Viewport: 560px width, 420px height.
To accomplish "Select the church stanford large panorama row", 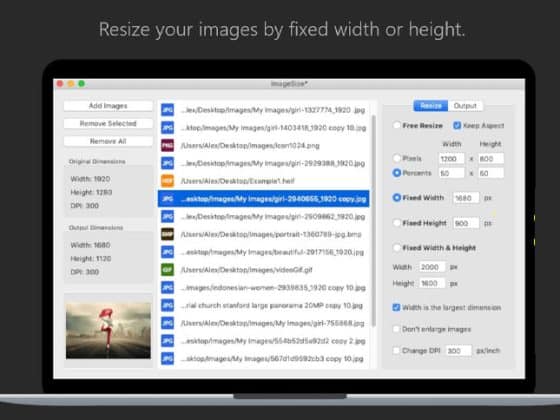I will pos(264,305).
